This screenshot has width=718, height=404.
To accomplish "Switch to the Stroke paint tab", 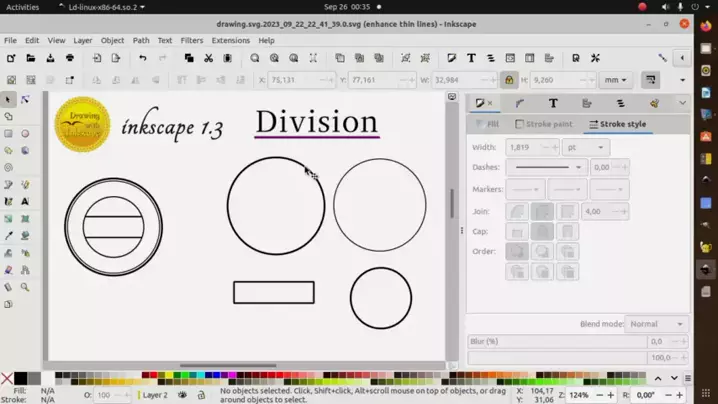I will 544,125.
